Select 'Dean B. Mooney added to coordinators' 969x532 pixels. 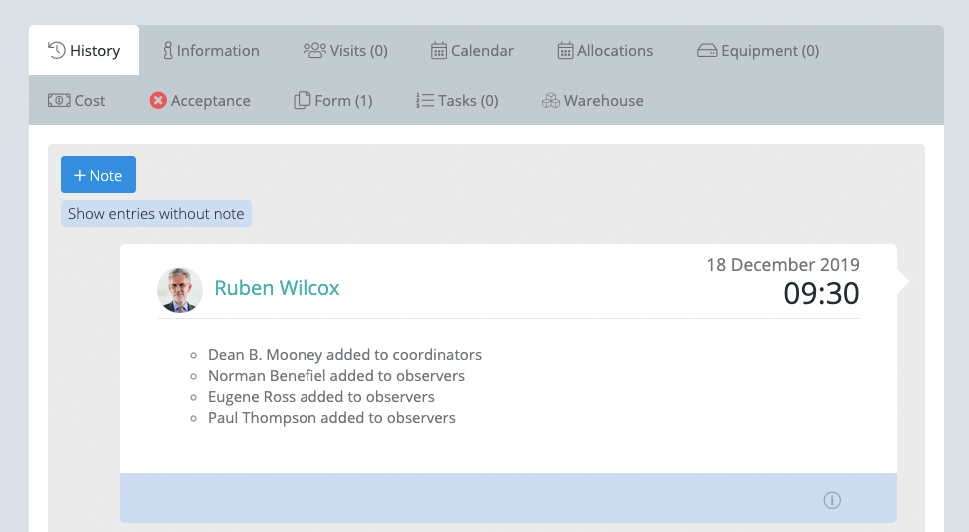click(345, 355)
